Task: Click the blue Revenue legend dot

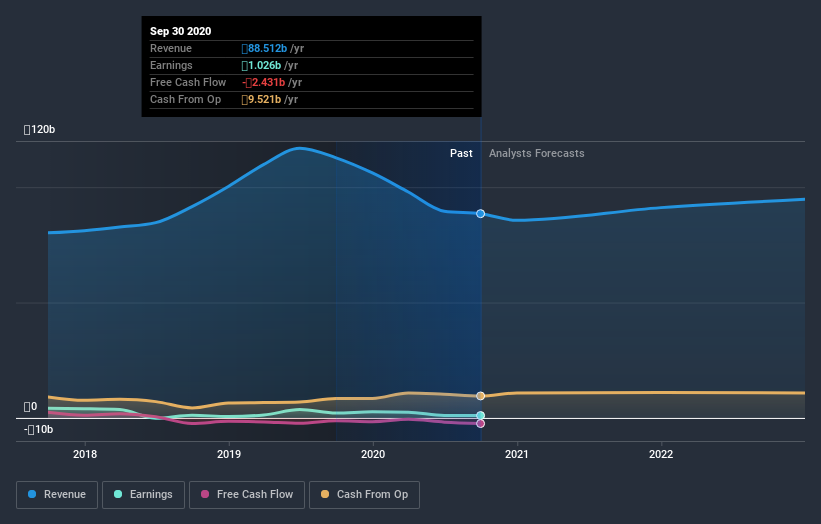Action: point(32,494)
